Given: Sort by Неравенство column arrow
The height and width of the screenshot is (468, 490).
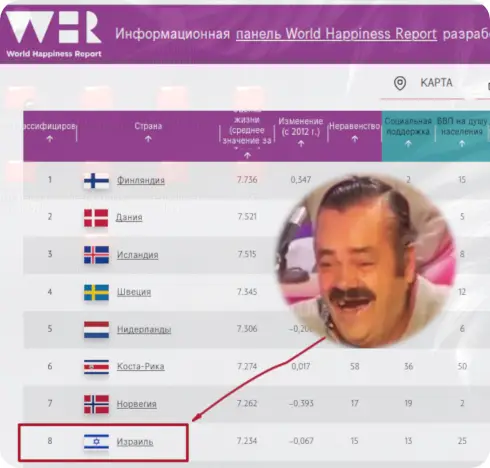Looking at the screenshot, I should [x=355, y=139].
